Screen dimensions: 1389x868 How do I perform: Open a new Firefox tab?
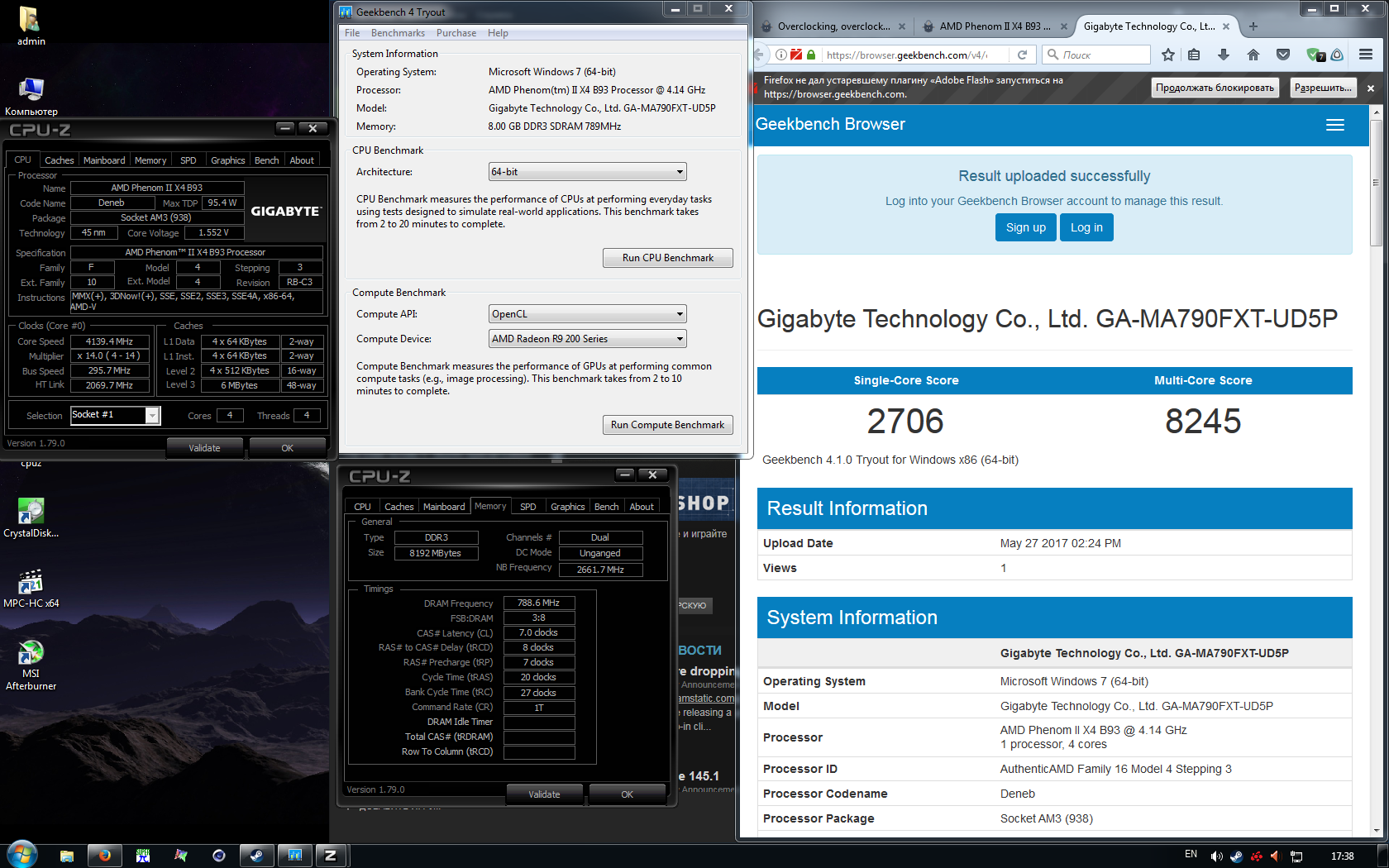[x=1253, y=26]
